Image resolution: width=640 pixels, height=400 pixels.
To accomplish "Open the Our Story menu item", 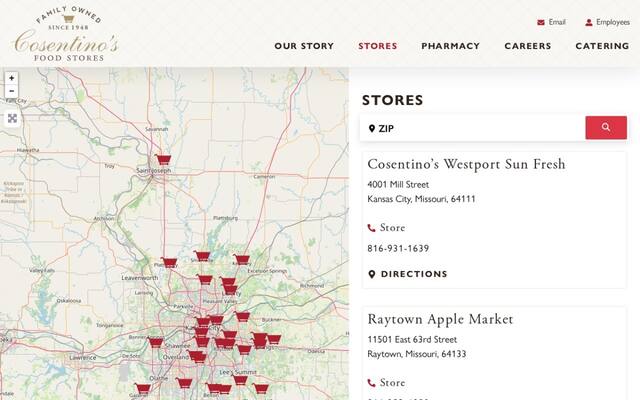I will point(304,46).
